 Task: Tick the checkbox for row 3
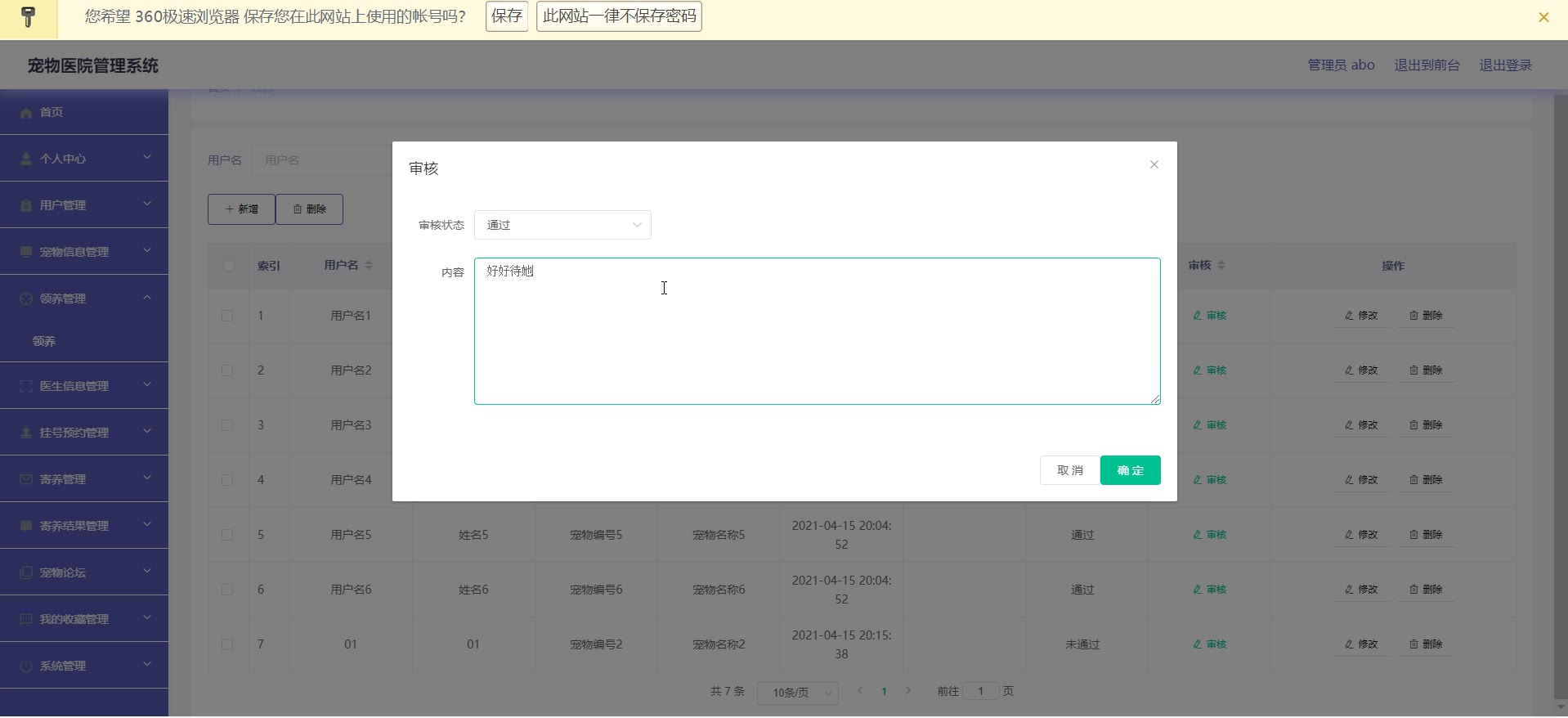click(227, 425)
